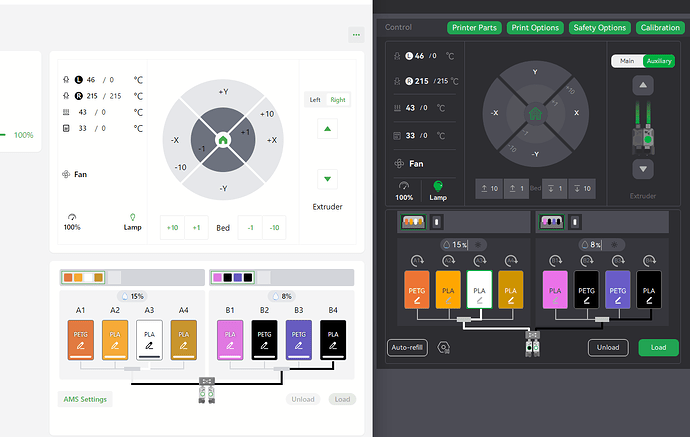Click bed +10 button in light panel
This screenshot has width=690, height=437.
[x=172, y=228]
